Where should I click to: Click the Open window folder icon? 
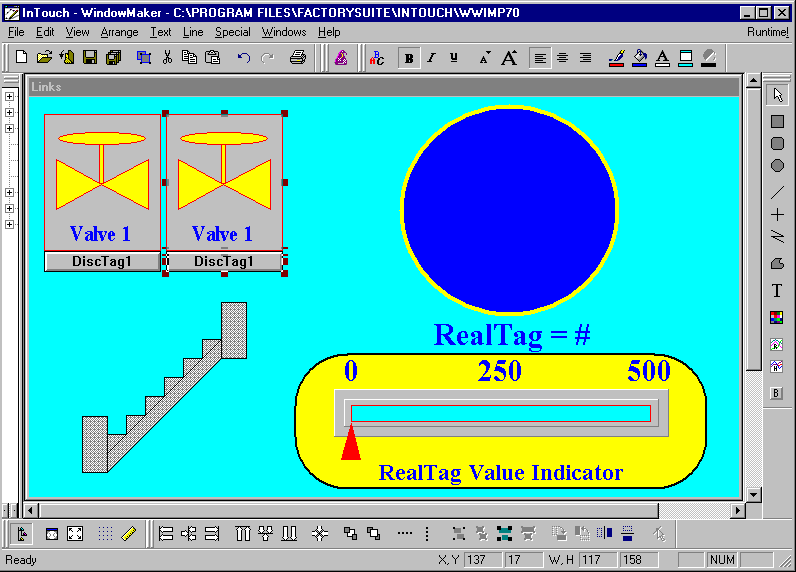[x=44, y=57]
